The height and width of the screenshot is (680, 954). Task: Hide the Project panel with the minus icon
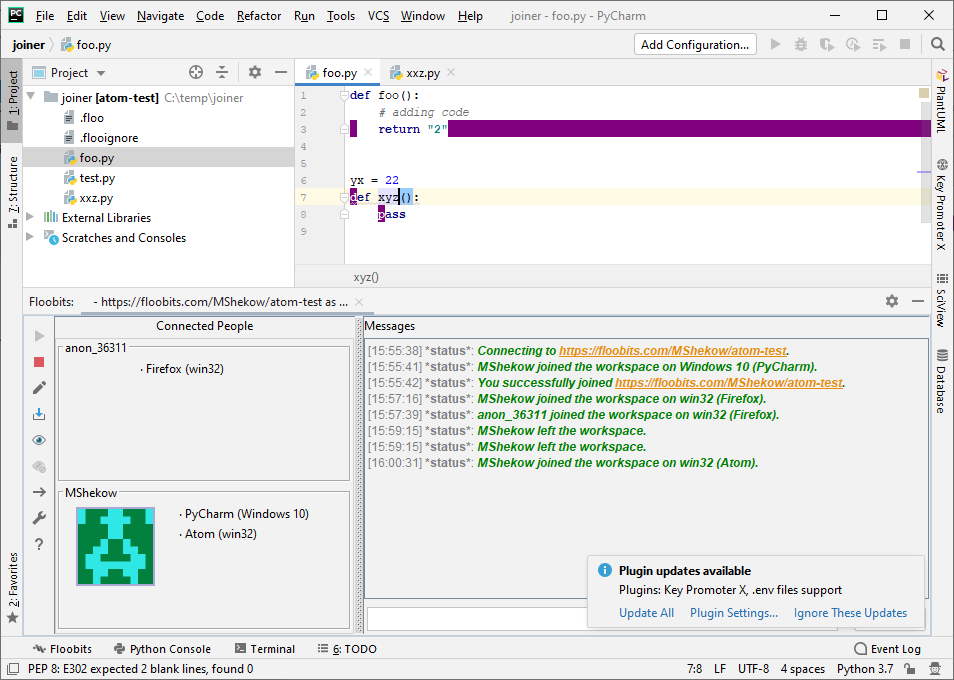point(280,72)
